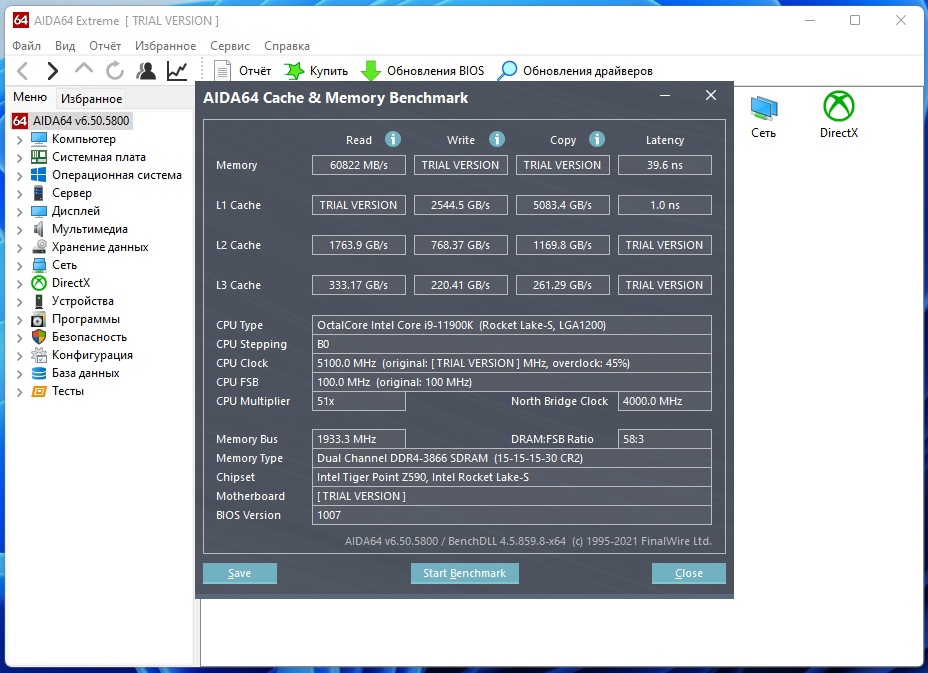Go back with the left arrow toolbar icon
This screenshot has width=928, height=673.
22,71
